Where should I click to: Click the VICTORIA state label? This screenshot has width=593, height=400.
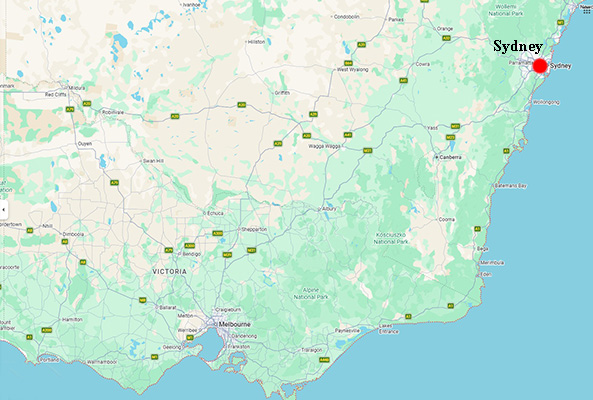pyautogui.click(x=169, y=271)
